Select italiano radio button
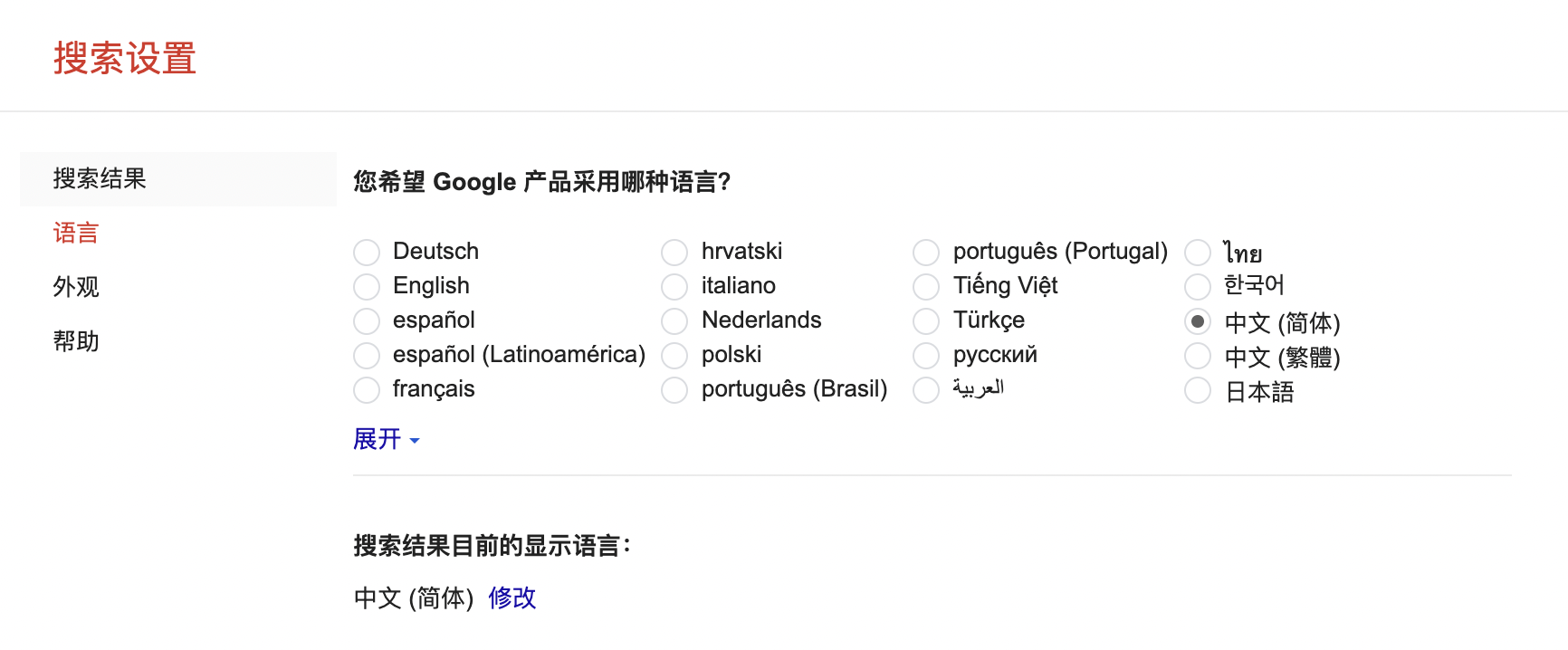The width and height of the screenshot is (1568, 650). tap(674, 286)
